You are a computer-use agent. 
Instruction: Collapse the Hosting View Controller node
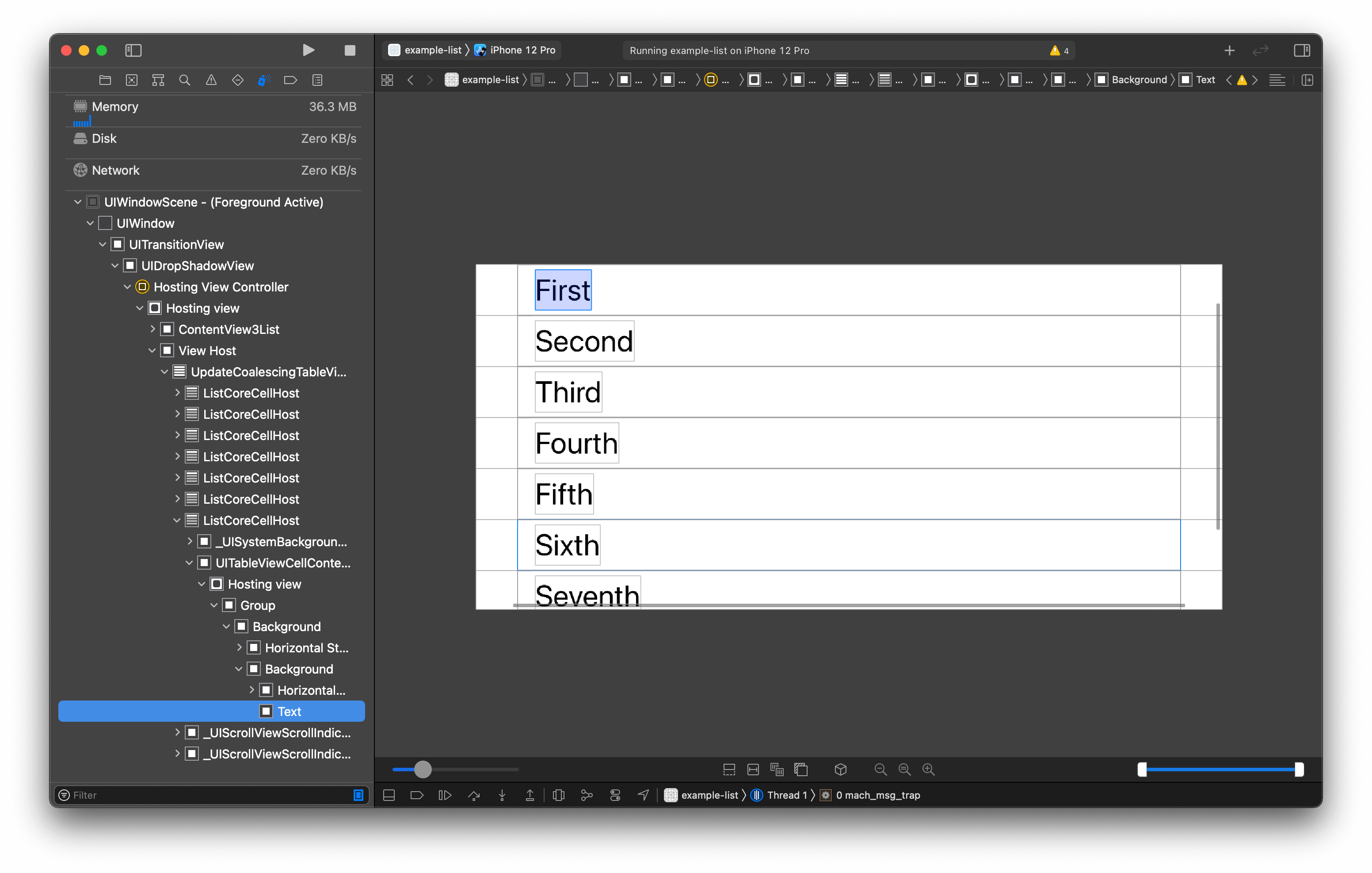[x=128, y=287]
